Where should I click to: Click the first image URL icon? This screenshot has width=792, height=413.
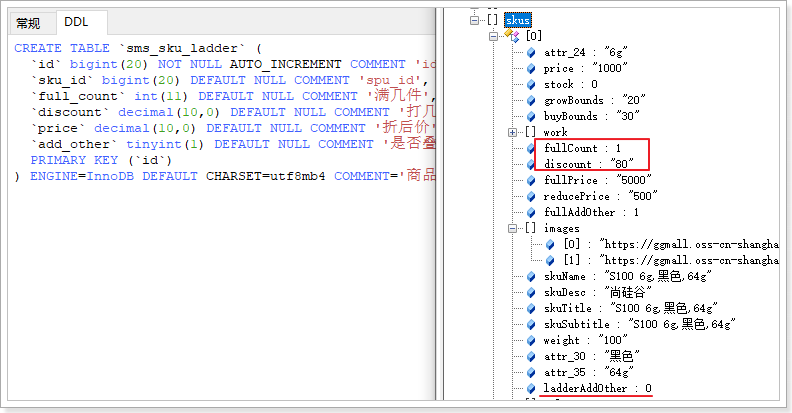coord(551,244)
